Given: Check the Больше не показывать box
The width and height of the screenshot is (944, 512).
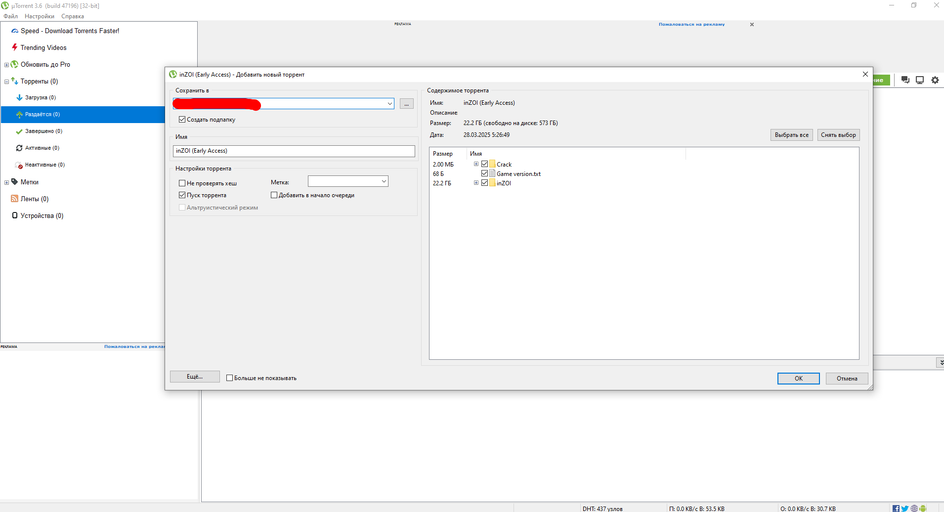Looking at the screenshot, I should tap(229, 378).
